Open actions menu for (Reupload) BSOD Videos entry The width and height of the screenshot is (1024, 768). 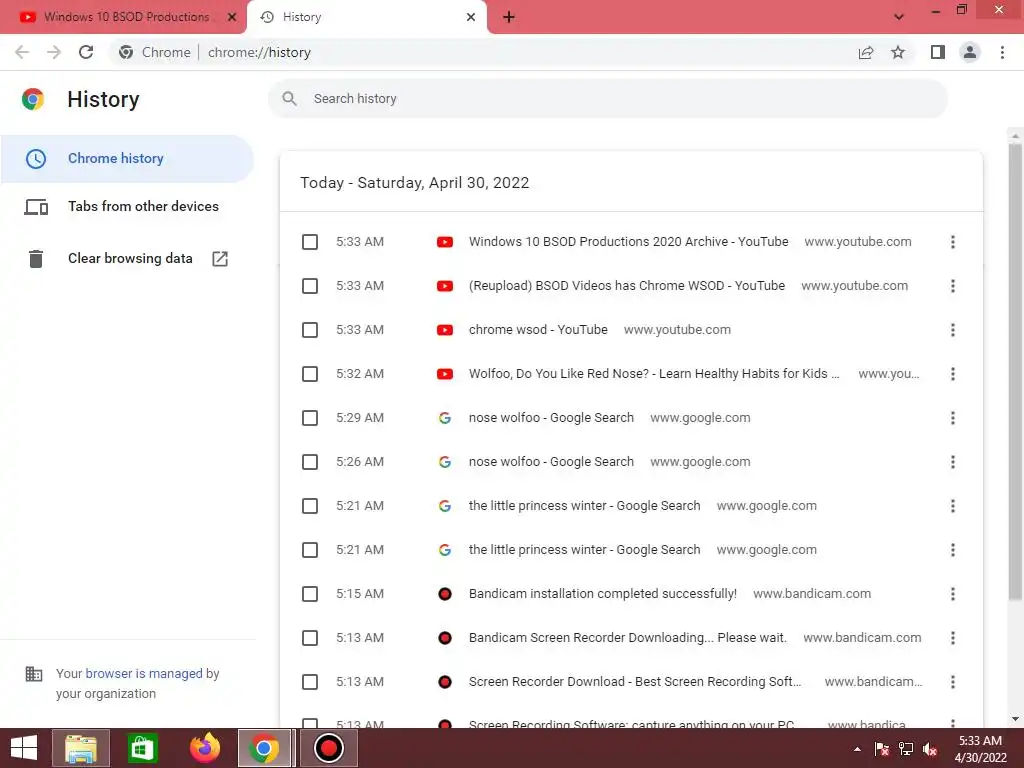click(953, 286)
